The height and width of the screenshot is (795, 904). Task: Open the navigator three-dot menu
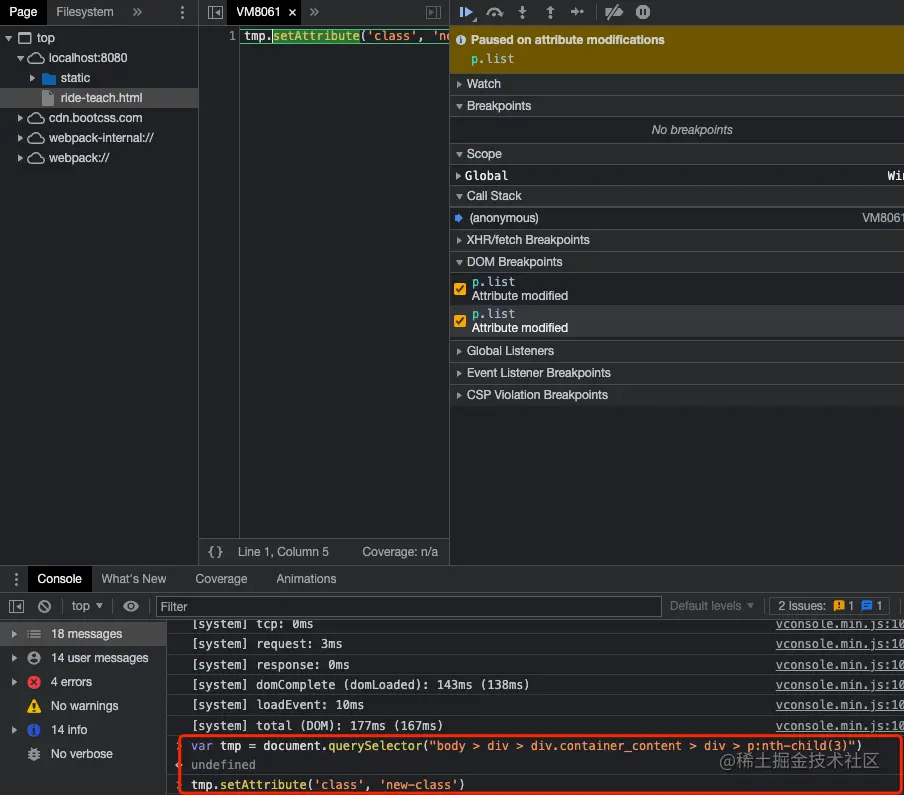click(182, 12)
